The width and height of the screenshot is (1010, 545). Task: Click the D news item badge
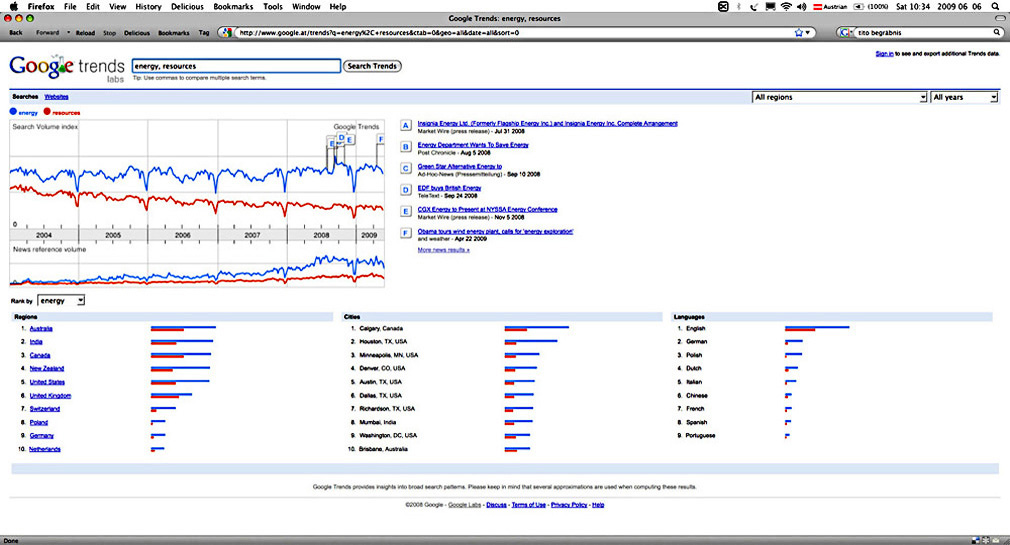[406, 190]
